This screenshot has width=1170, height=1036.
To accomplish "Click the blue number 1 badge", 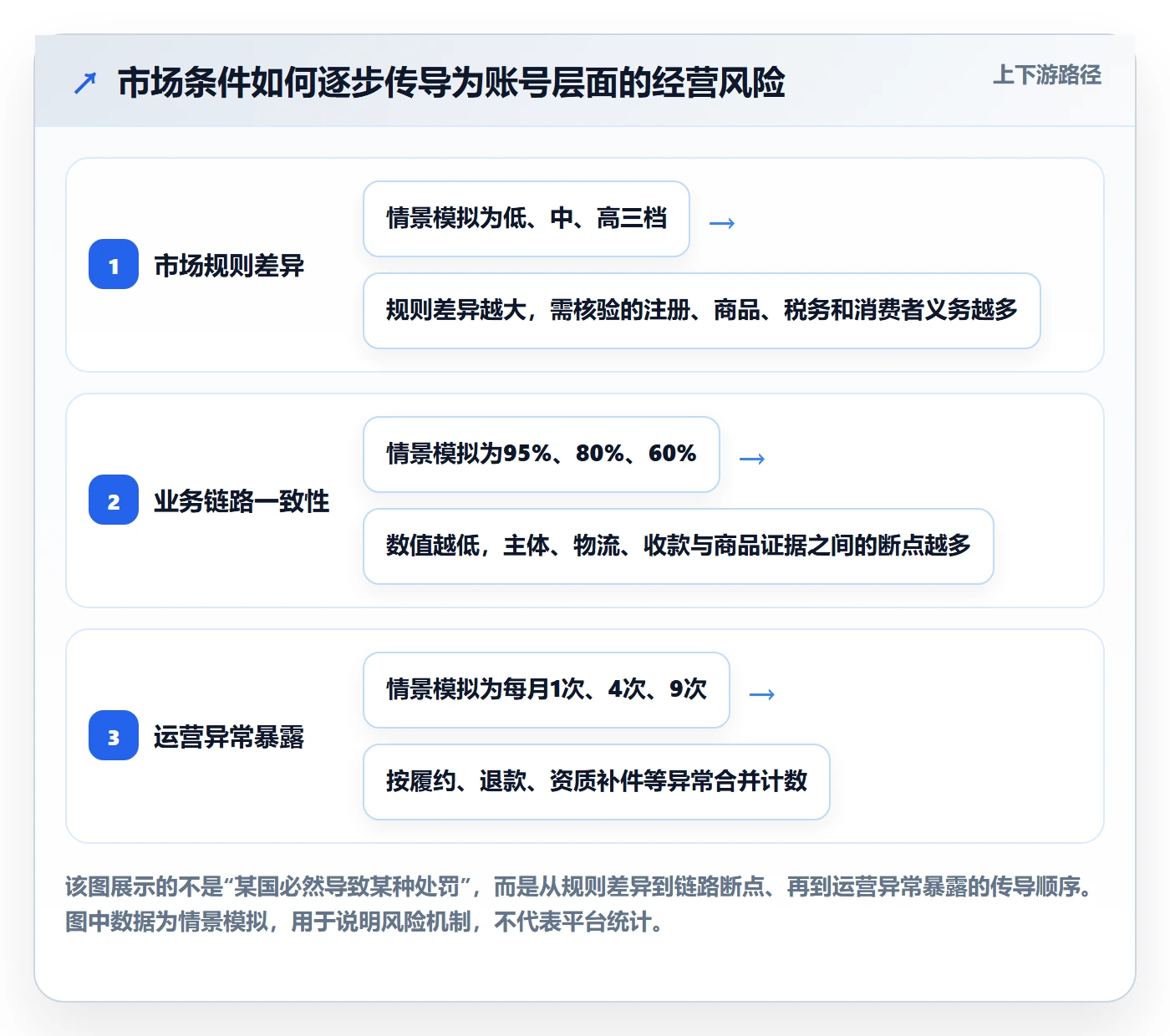I will 114,265.
